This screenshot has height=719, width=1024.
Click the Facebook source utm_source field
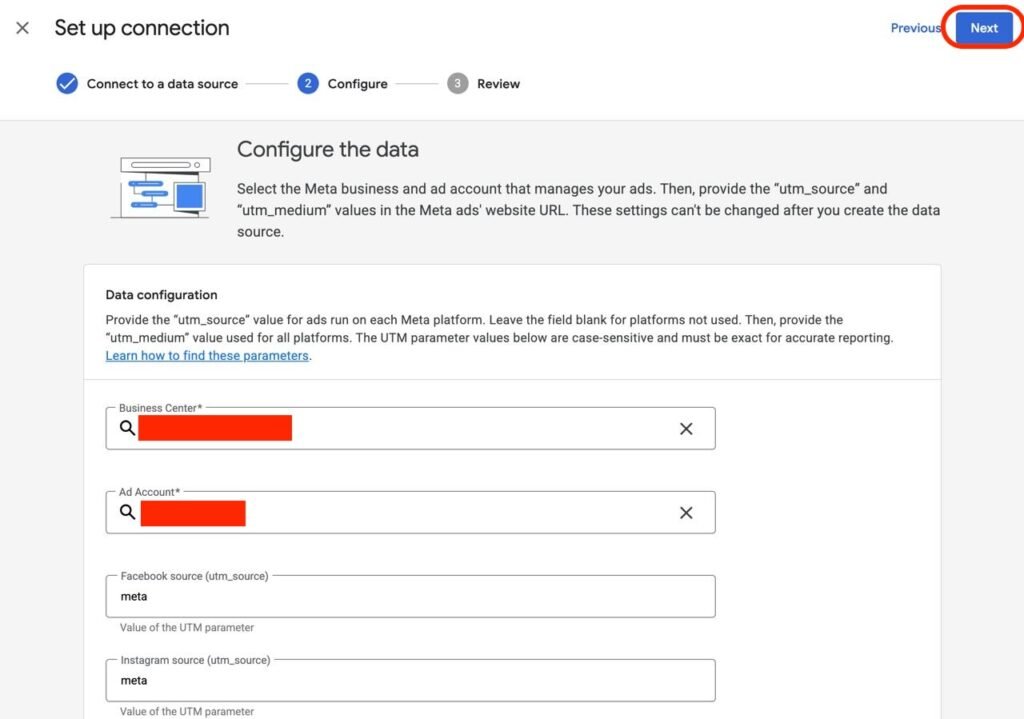410,597
